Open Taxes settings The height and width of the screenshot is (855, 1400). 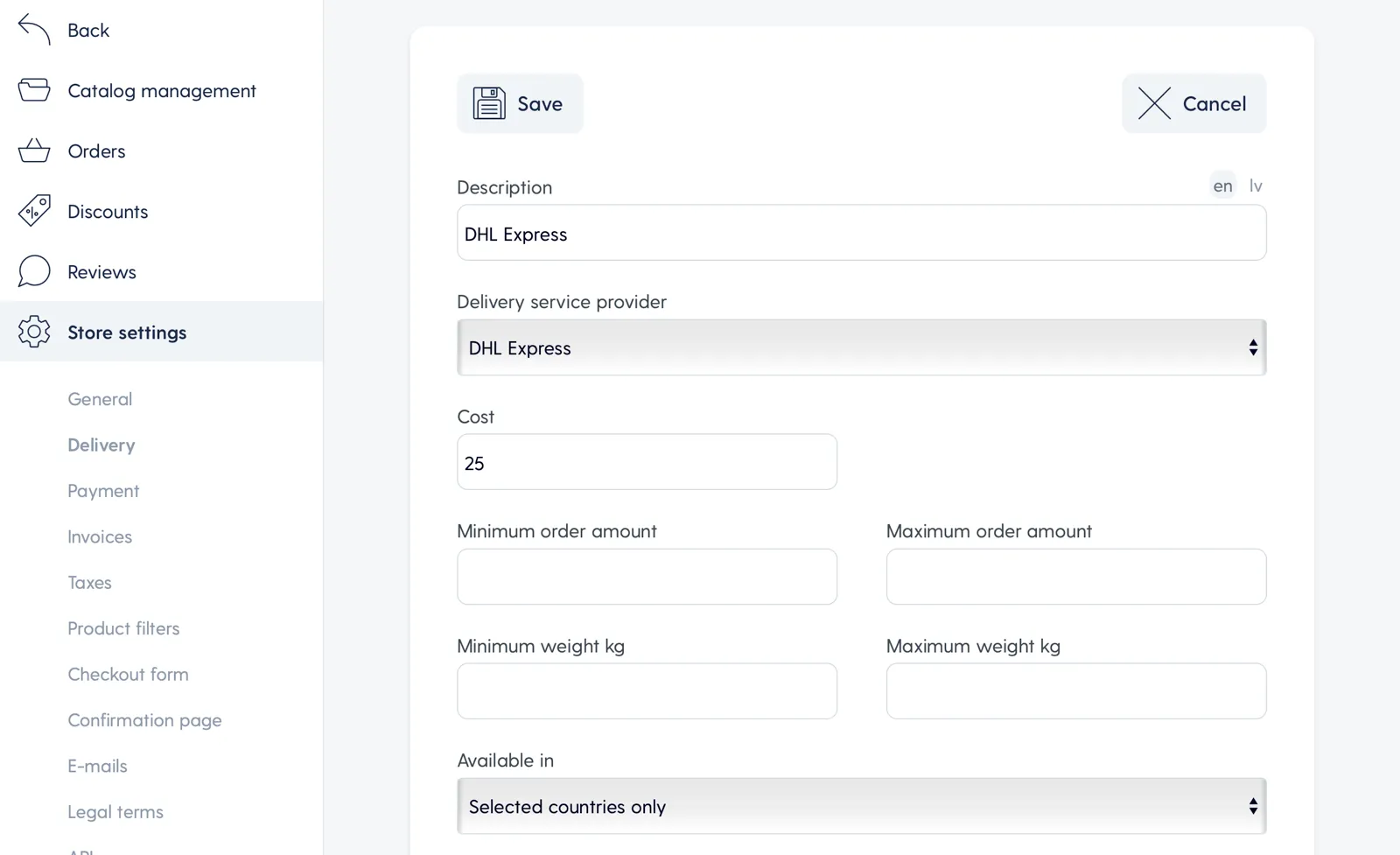pos(89,583)
